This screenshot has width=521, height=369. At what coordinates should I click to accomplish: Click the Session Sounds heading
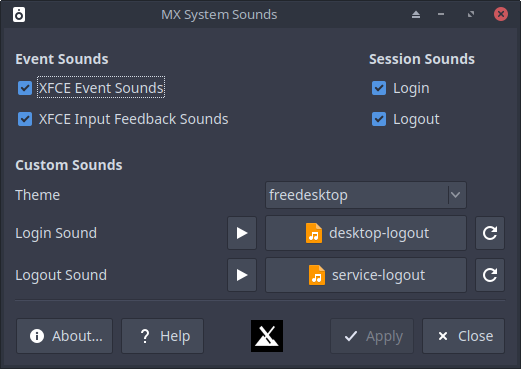coord(422,59)
